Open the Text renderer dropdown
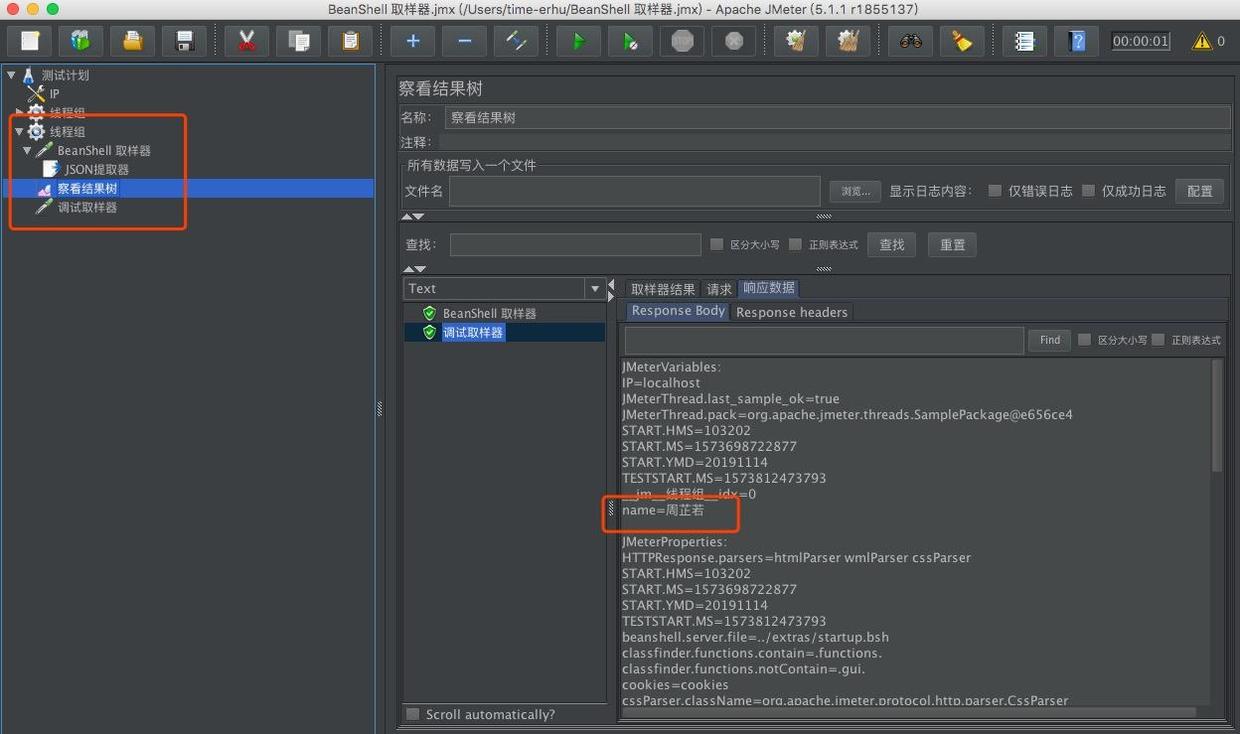Image resolution: width=1240 pixels, height=734 pixels. coord(595,289)
